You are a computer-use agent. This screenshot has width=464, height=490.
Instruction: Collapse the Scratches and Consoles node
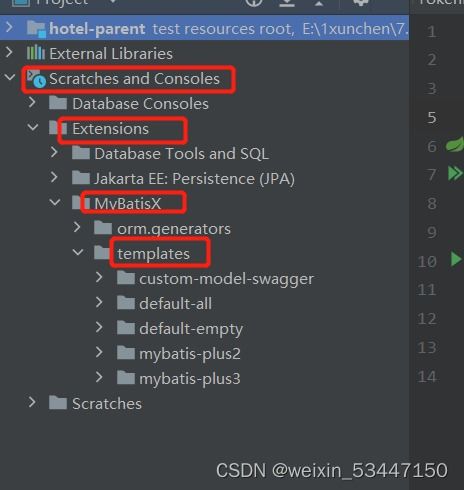(10, 78)
